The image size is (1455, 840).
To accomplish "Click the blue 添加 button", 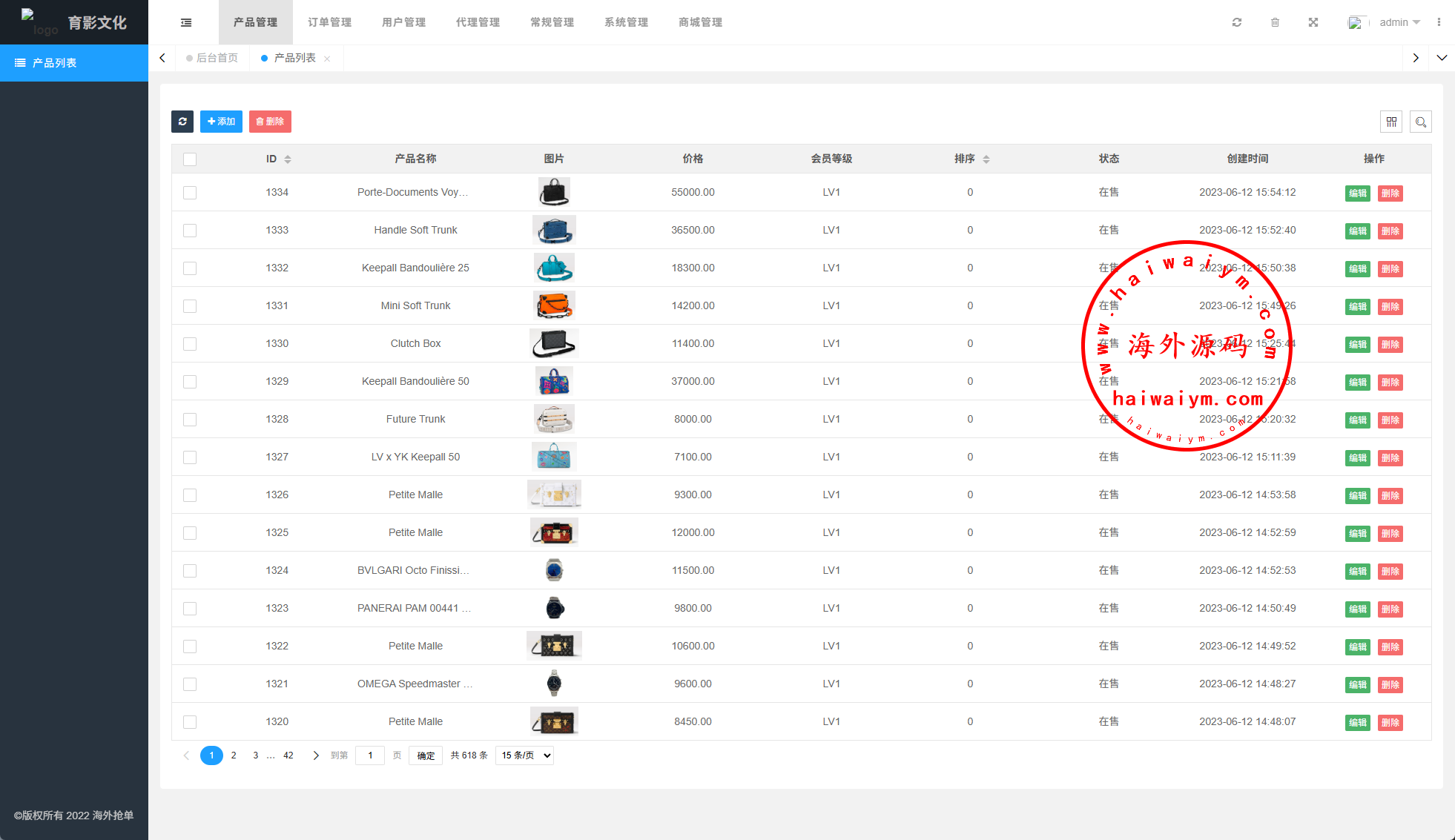I will coord(221,122).
